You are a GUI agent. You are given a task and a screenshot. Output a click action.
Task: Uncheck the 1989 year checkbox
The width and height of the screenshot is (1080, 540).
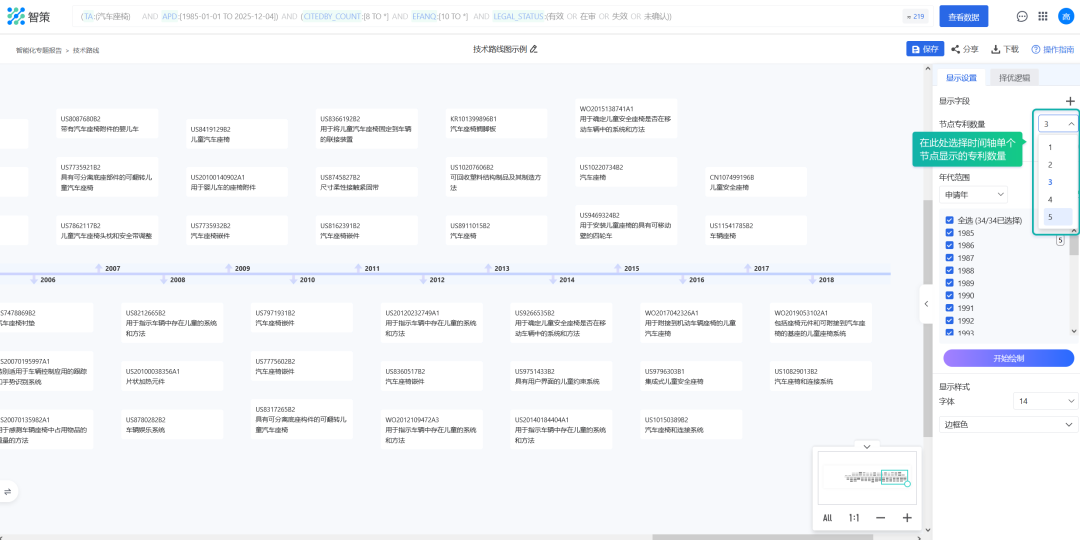click(x=949, y=283)
